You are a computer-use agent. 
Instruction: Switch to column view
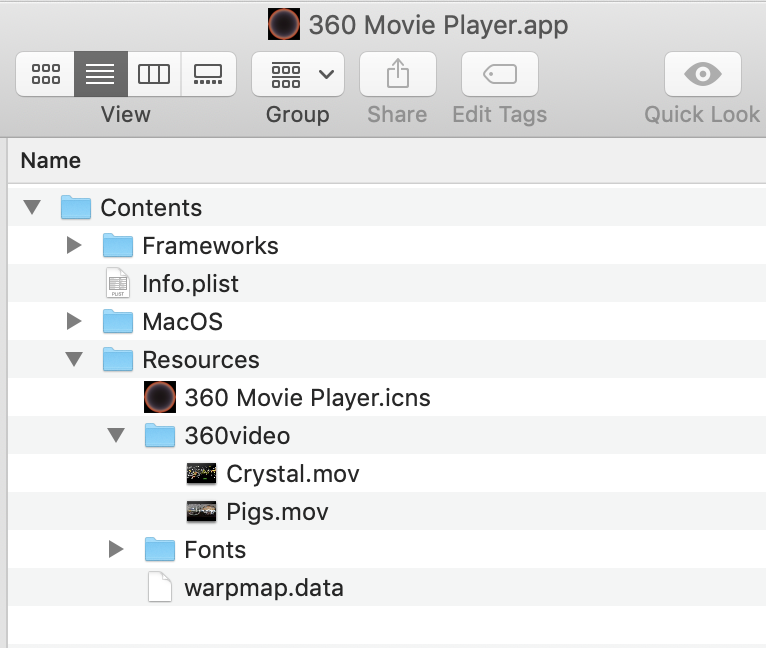click(x=154, y=74)
